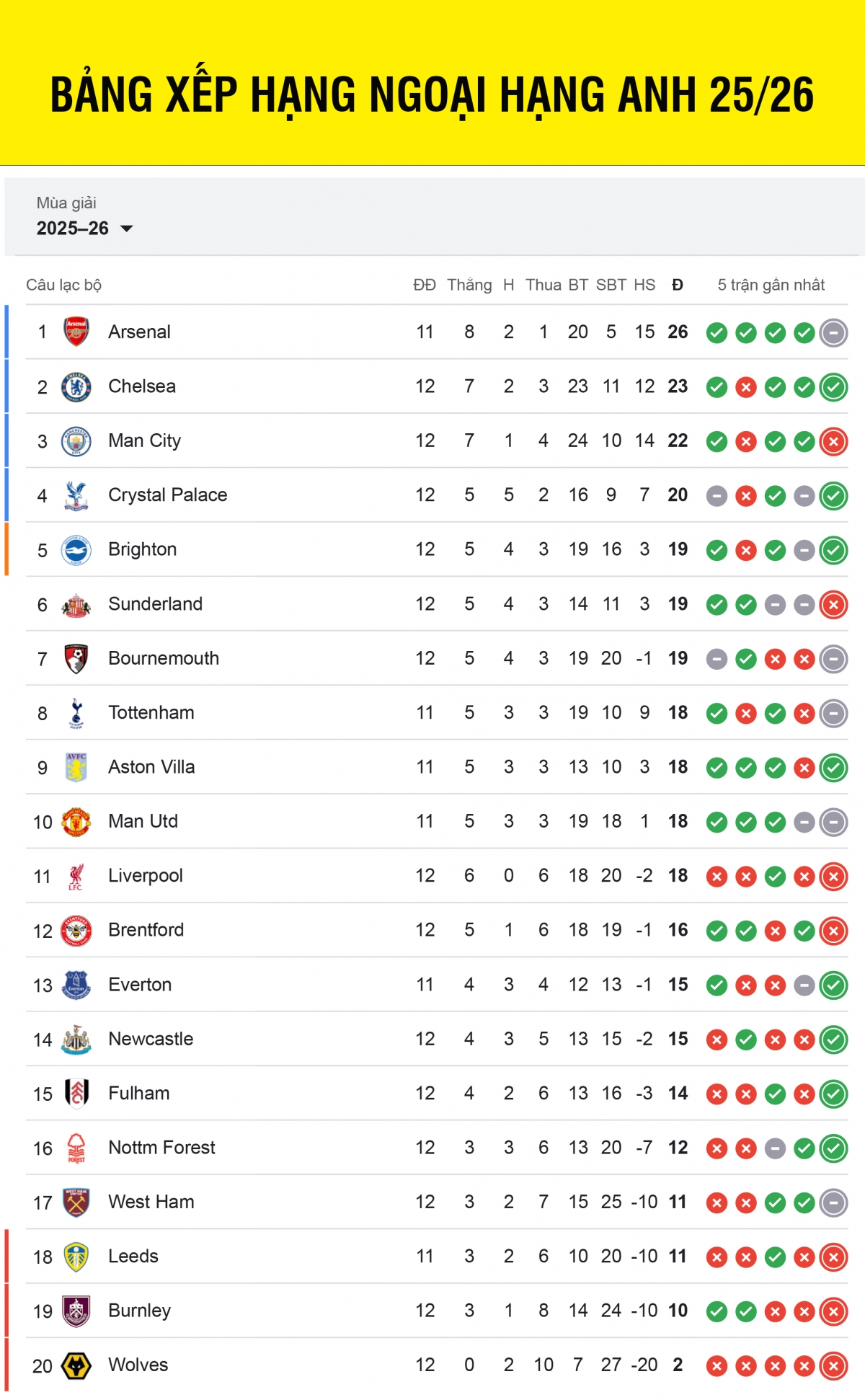The width and height of the screenshot is (865, 1400).
Task: Click Chelsea's most recent win indicator
Action: [833, 387]
